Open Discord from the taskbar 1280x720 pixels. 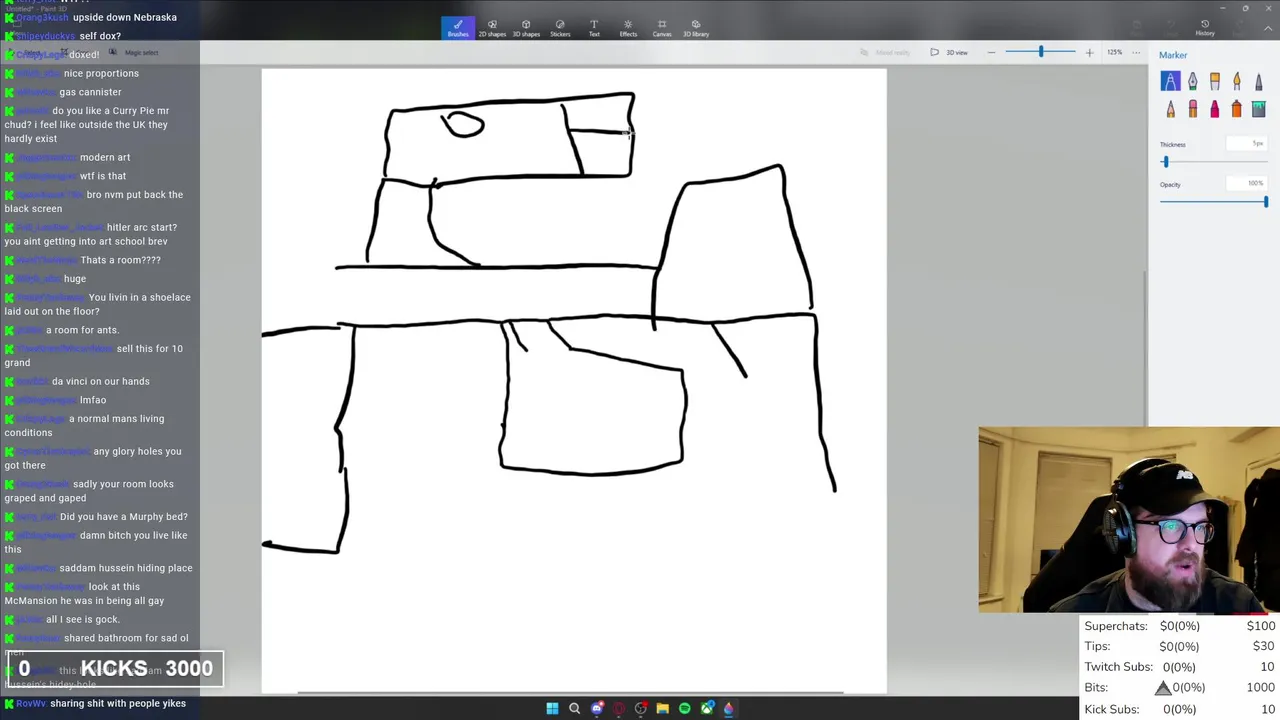597,708
